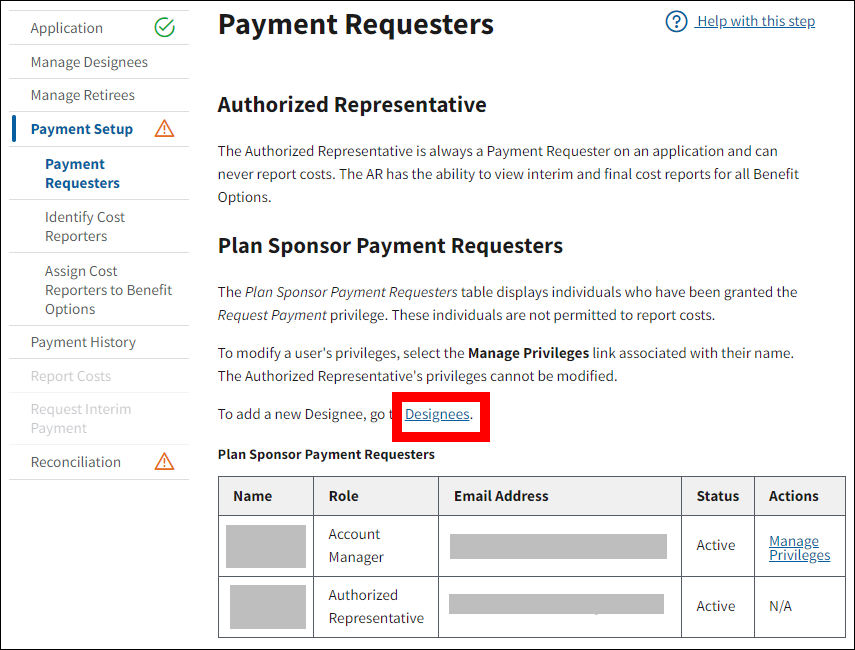This screenshot has height=650, width=855.
Task: Open Manage Retirees from the sidebar
Action: click(82, 95)
